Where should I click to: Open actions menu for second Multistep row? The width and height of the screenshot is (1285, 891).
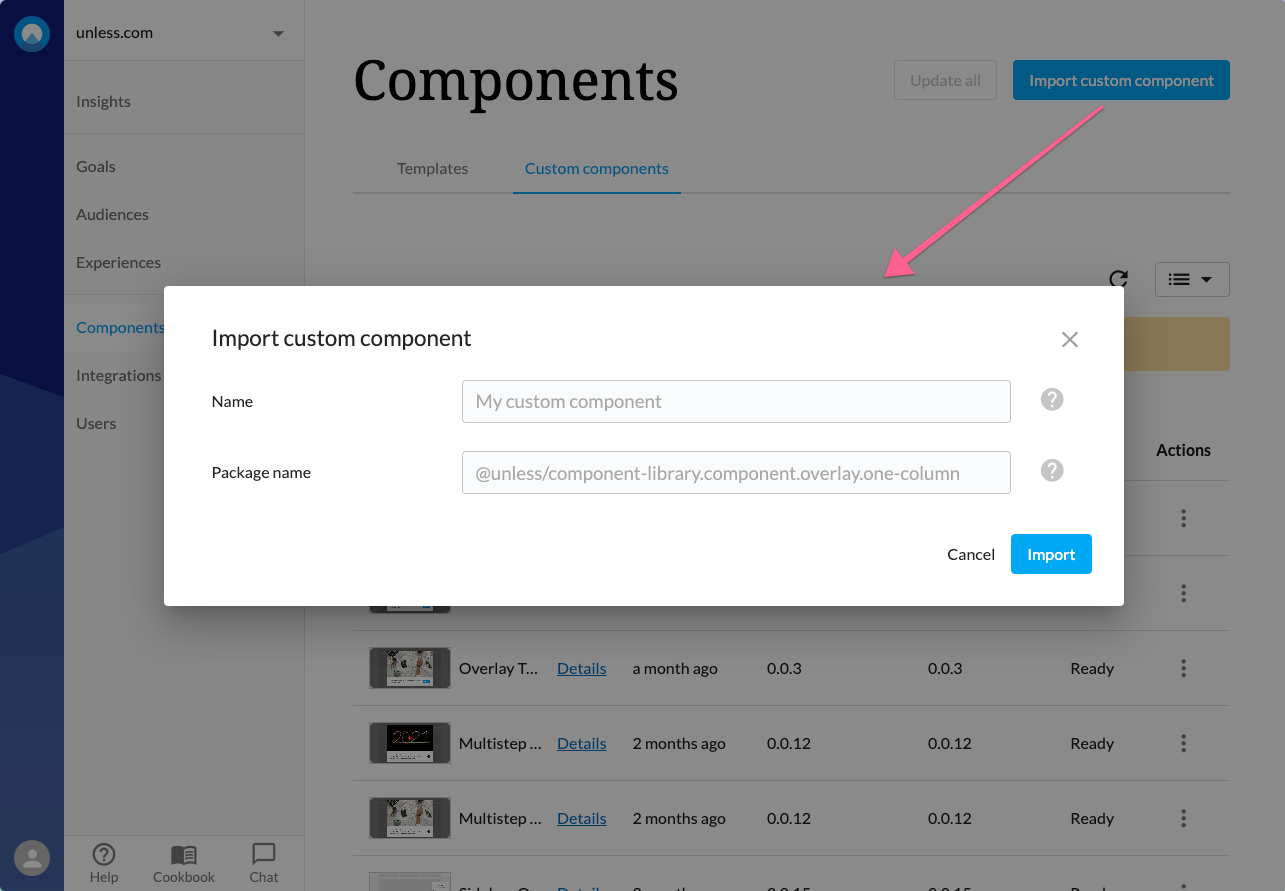(x=1183, y=818)
